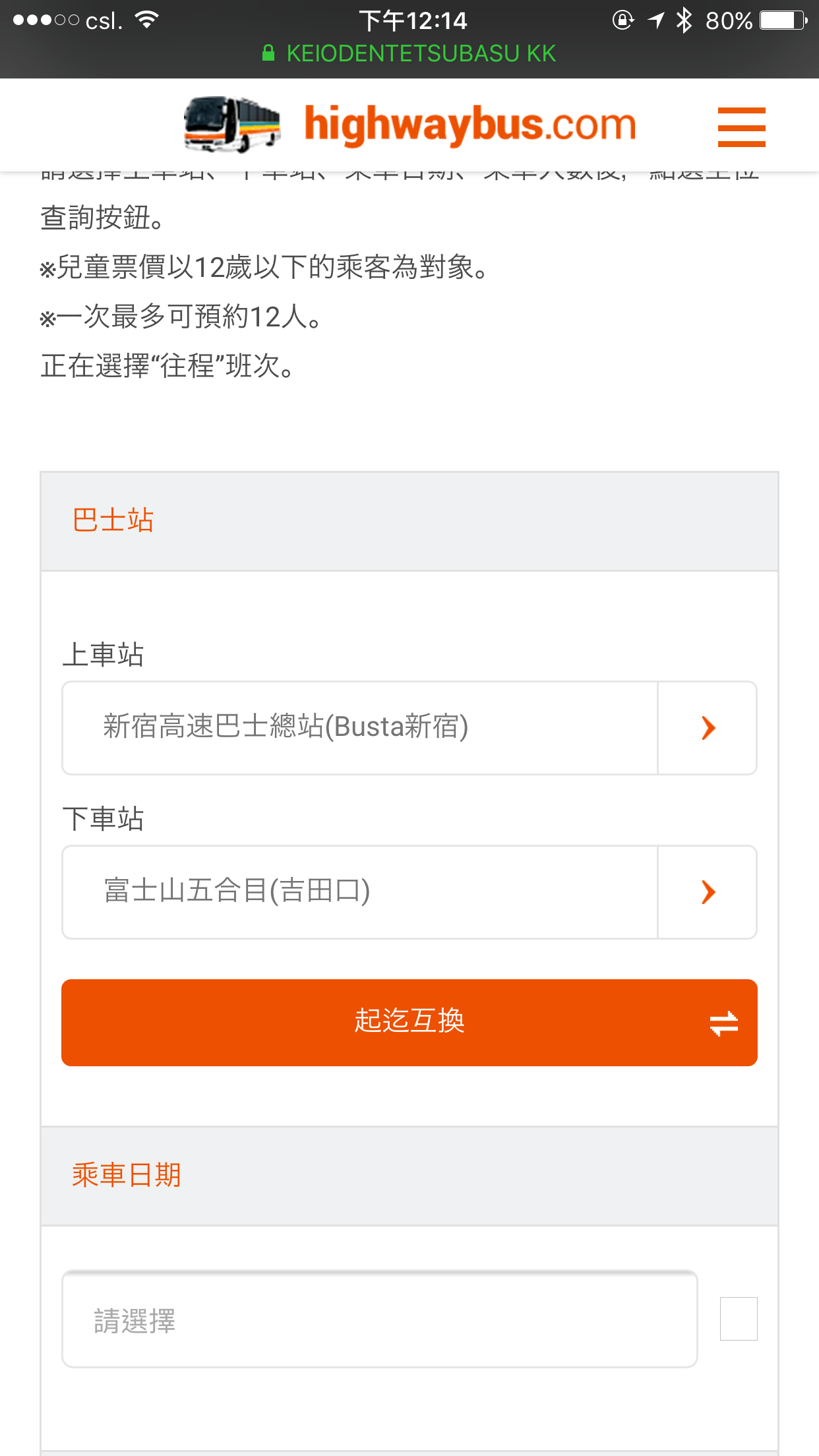Tap the highwaybus.com site title link
The width and height of the screenshot is (819, 1456).
coord(470,124)
